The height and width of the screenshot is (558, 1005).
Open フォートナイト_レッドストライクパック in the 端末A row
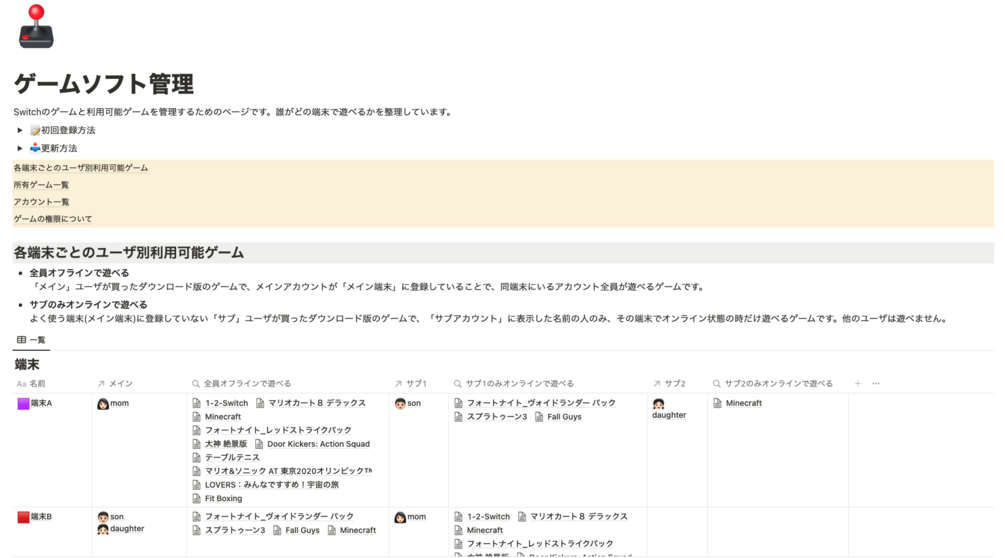pos(272,431)
